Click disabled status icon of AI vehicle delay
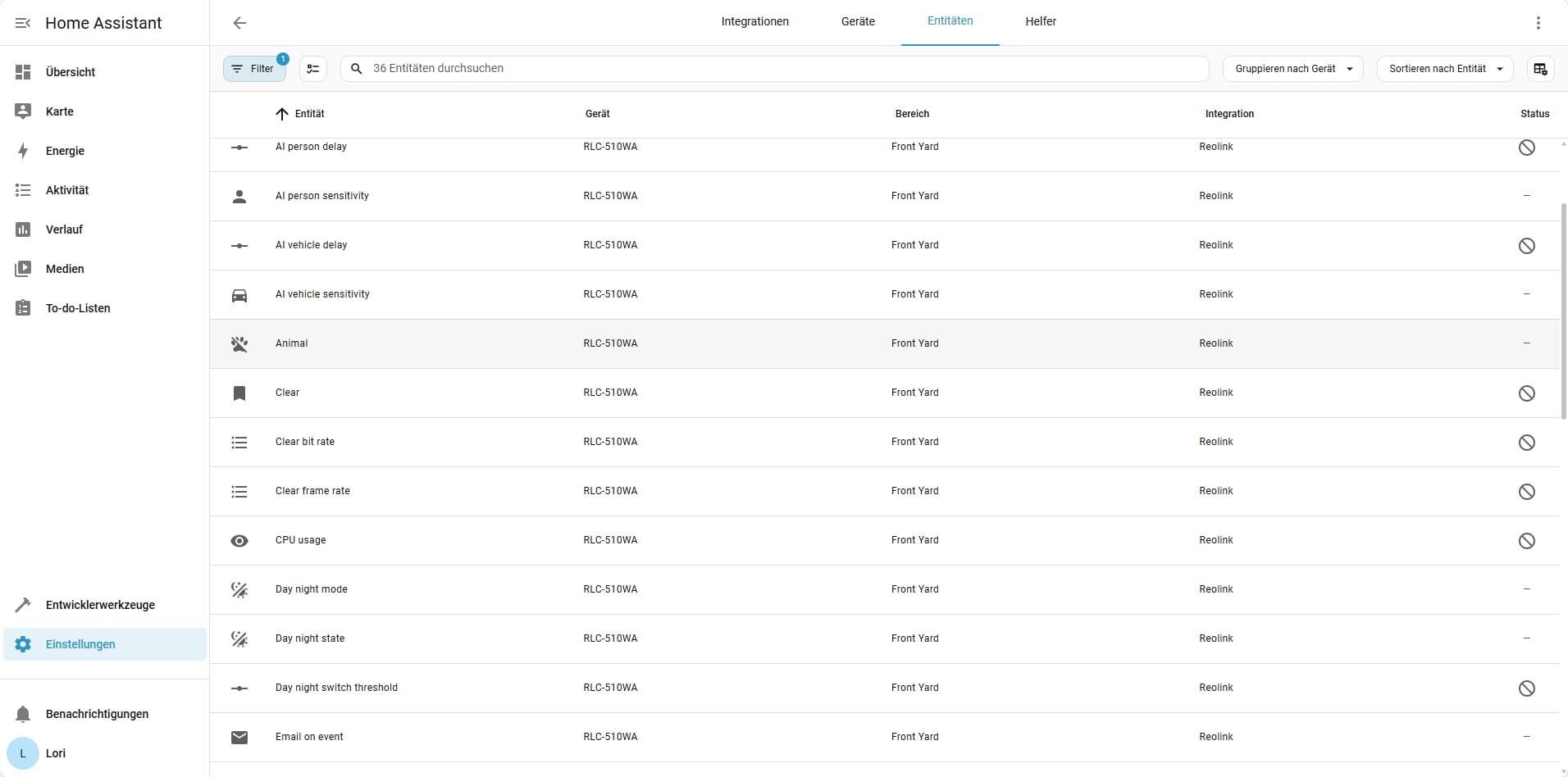This screenshot has height=777, width=1568. tap(1526, 246)
